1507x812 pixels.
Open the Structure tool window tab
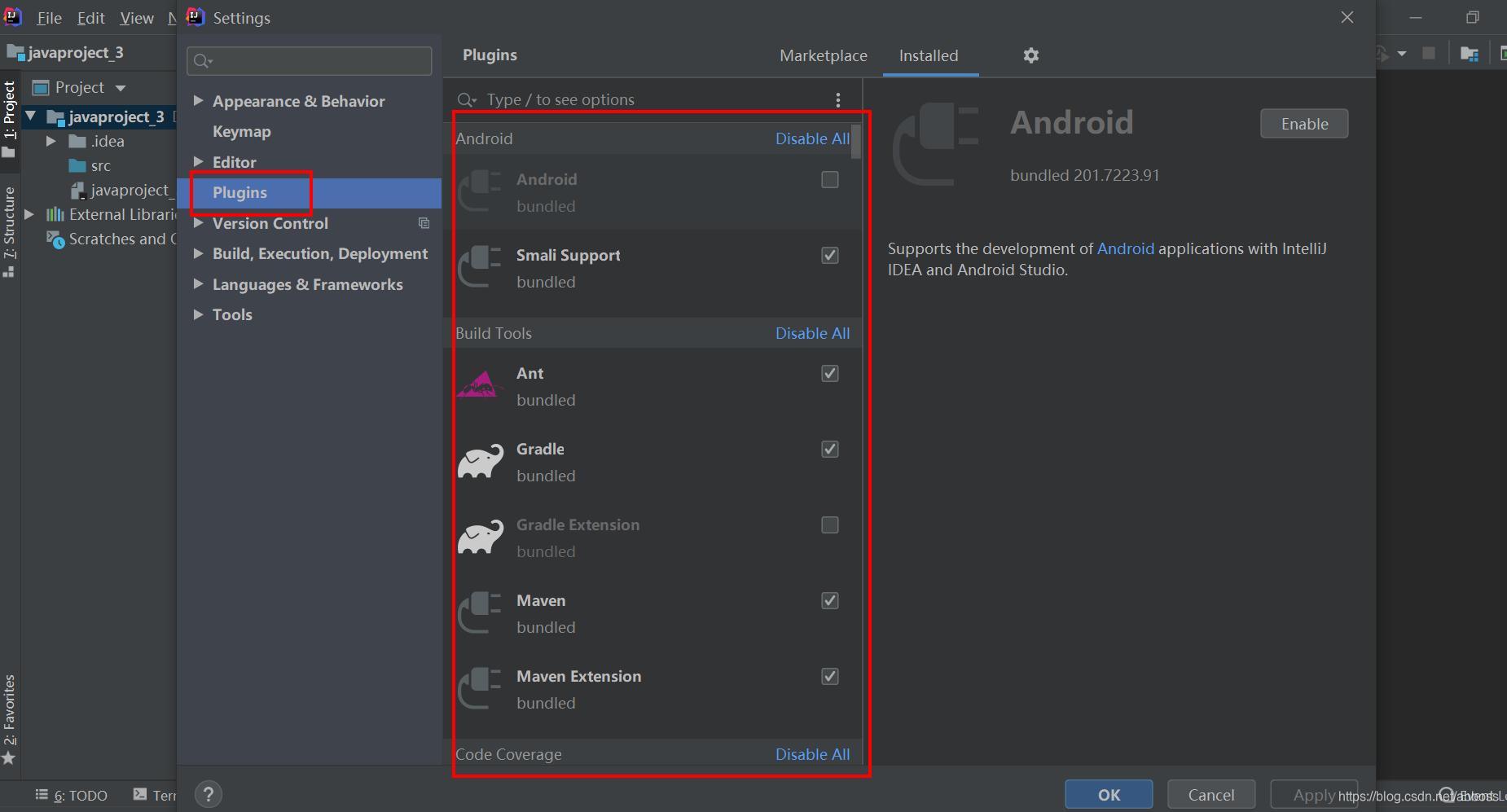pyautogui.click(x=9, y=231)
